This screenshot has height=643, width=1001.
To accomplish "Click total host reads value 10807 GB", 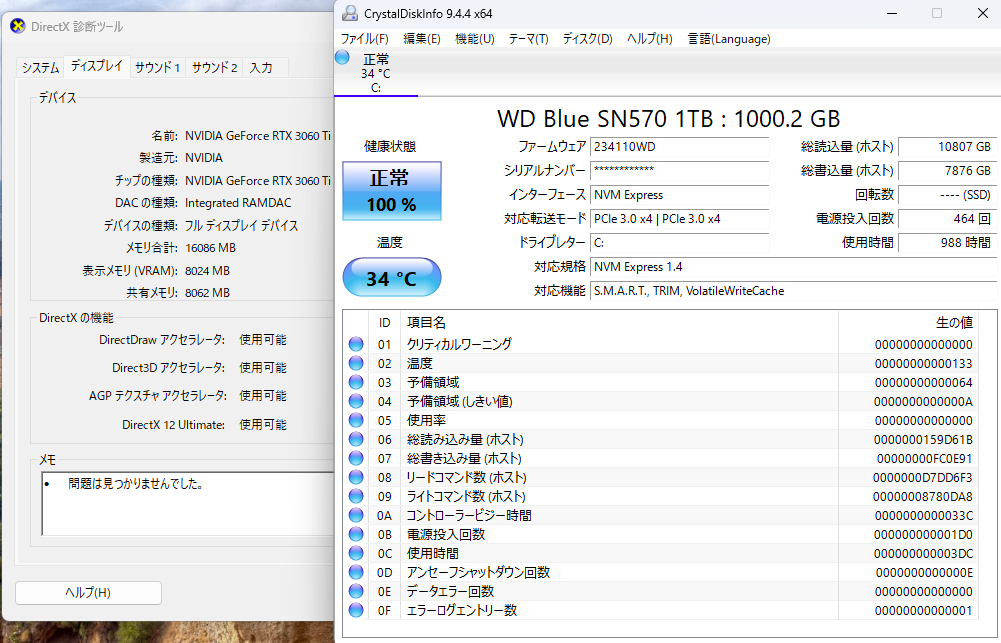I will click(947, 147).
